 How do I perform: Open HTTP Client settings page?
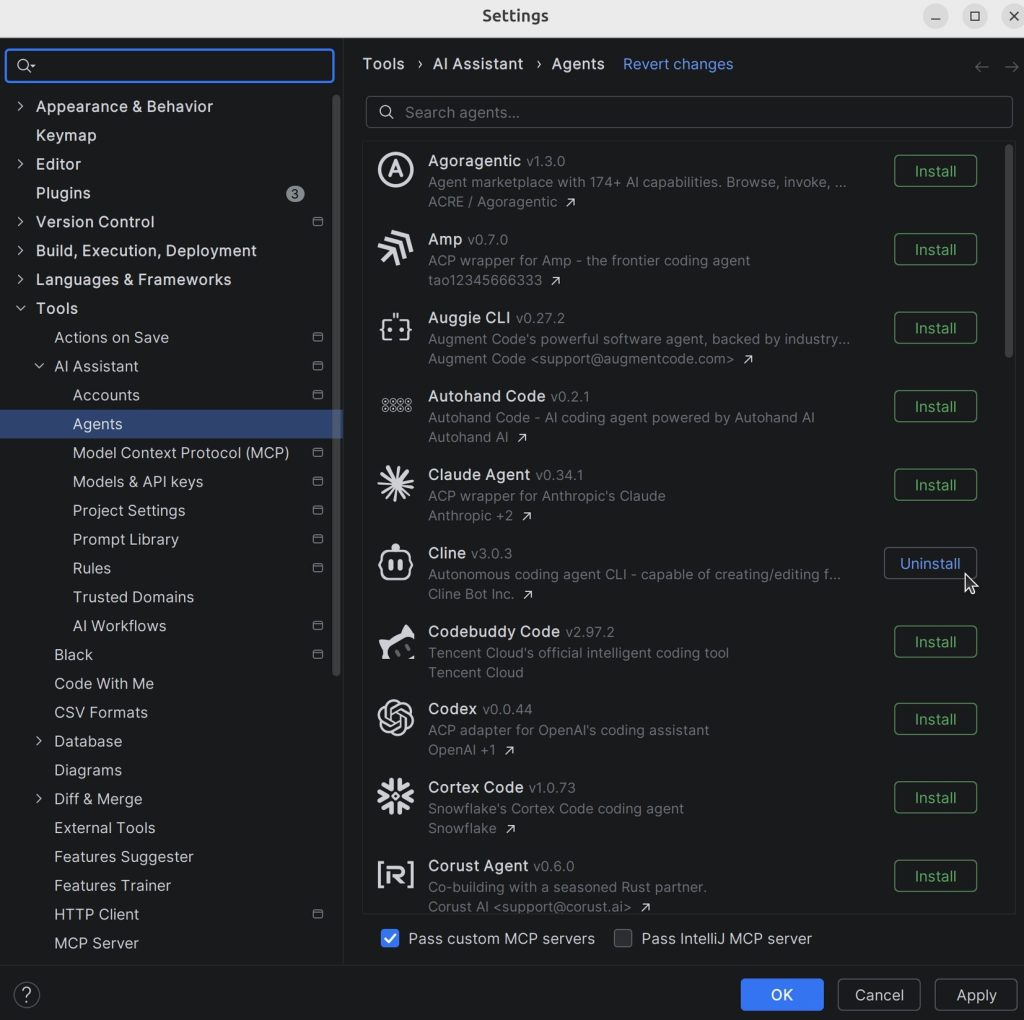tap(97, 914)
